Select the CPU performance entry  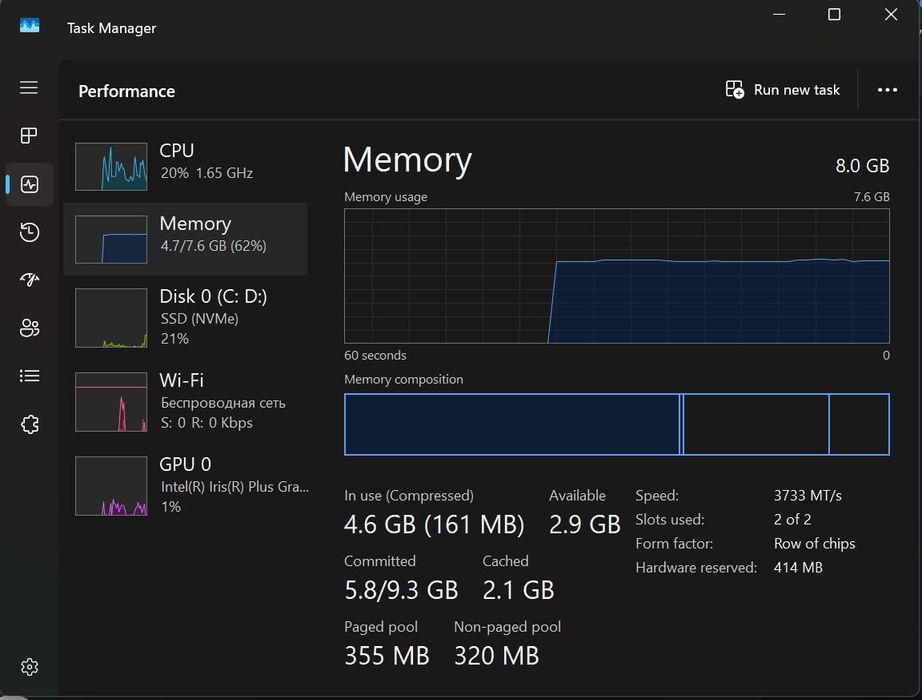(185, 164)
